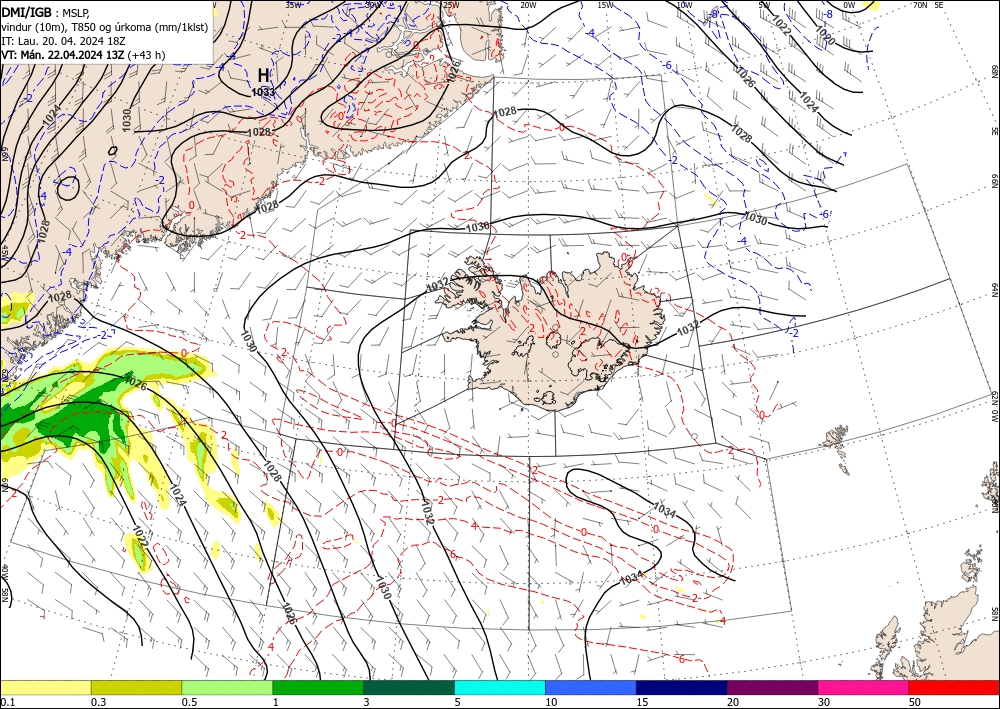The height and width of the screenshot is (709, 1000).
Task: Click the green 1–3 legend swatch
Action: (318, 687)
